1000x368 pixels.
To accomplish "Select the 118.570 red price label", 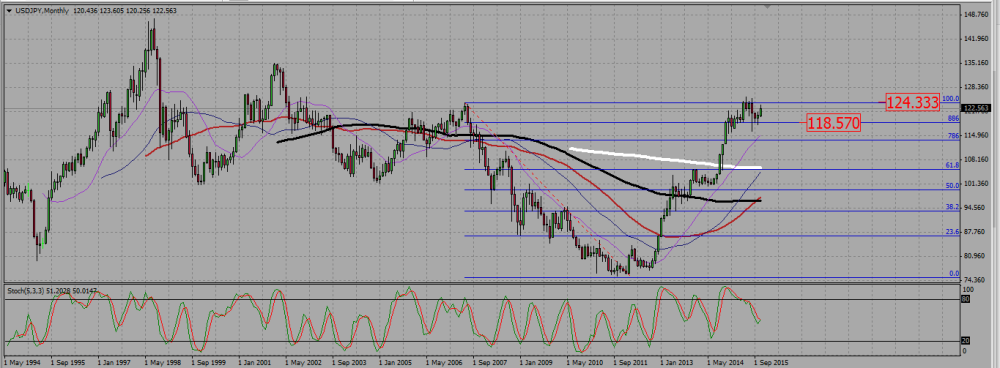I will 834,122.
